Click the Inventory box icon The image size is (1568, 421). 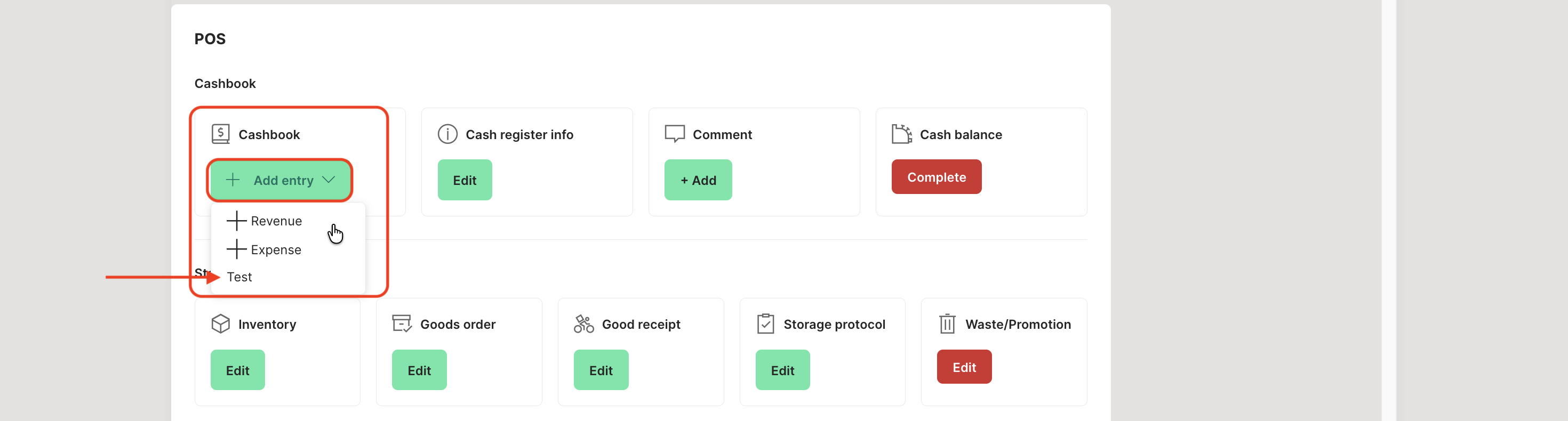point(220,323)
